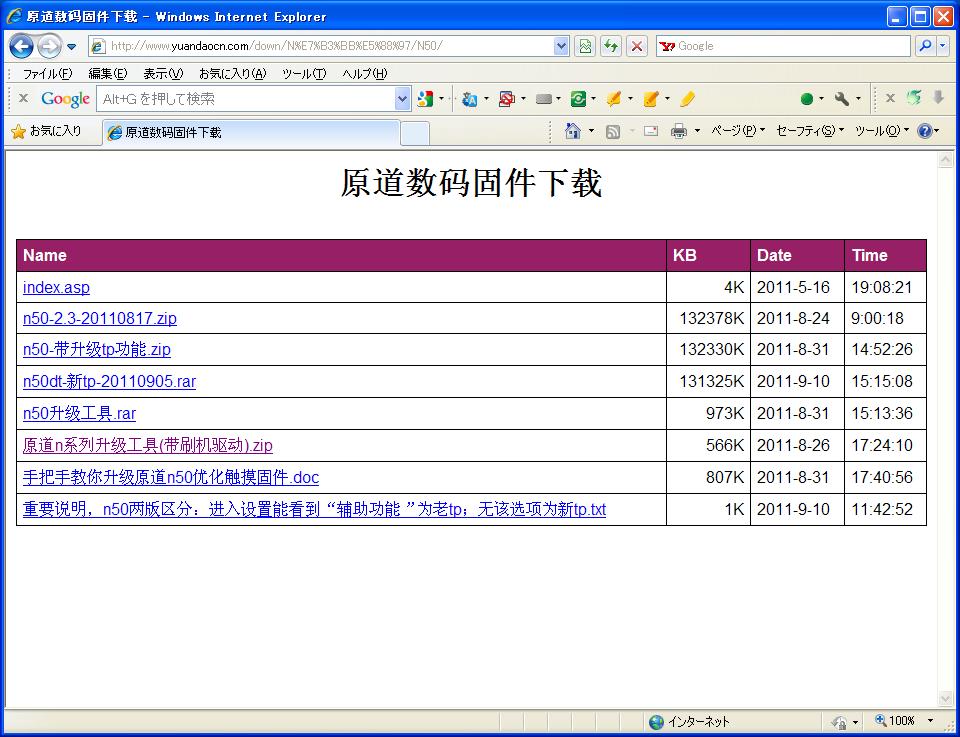960x737 pixels.
Task: Click the vertical scrollbar down arrow
Action: 945,699
